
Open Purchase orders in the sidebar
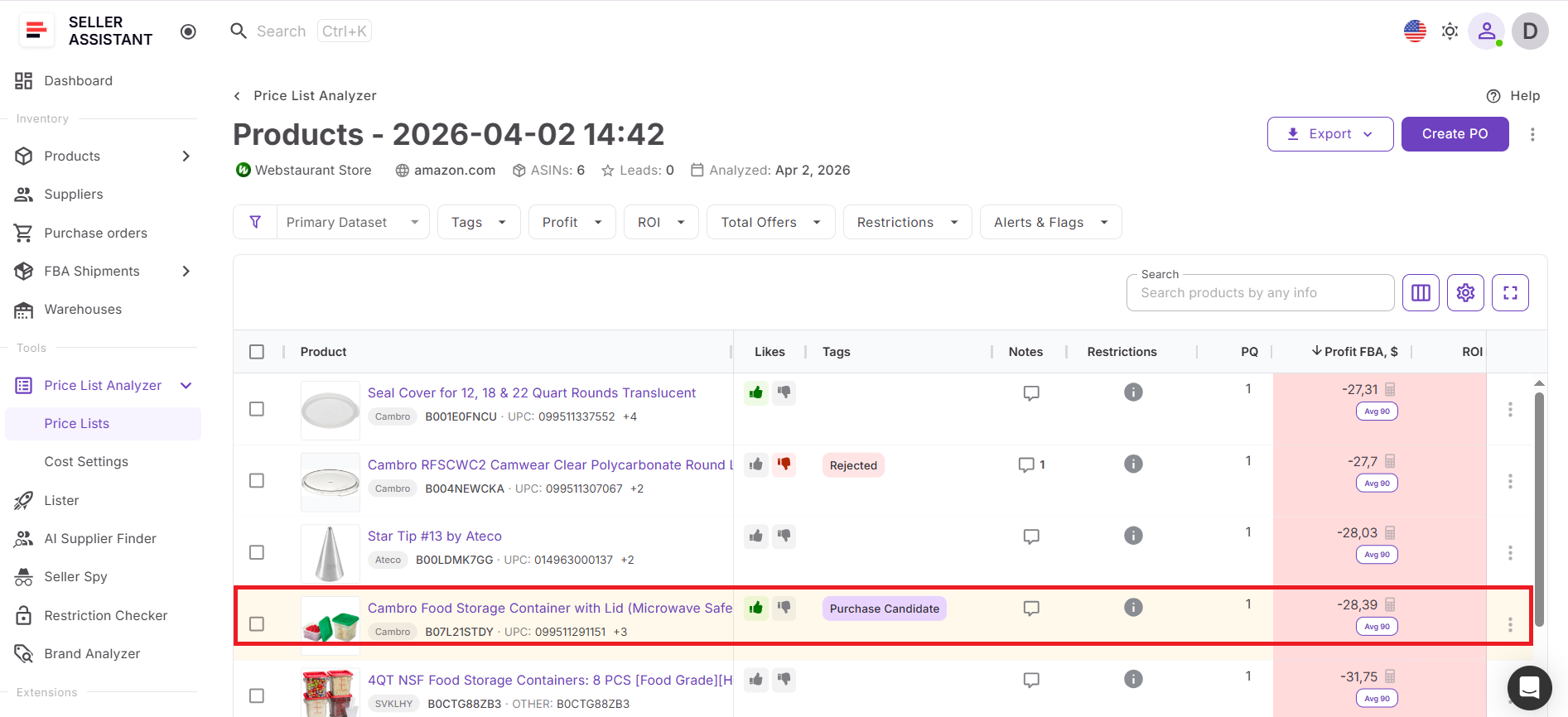(x=96, y=233)
